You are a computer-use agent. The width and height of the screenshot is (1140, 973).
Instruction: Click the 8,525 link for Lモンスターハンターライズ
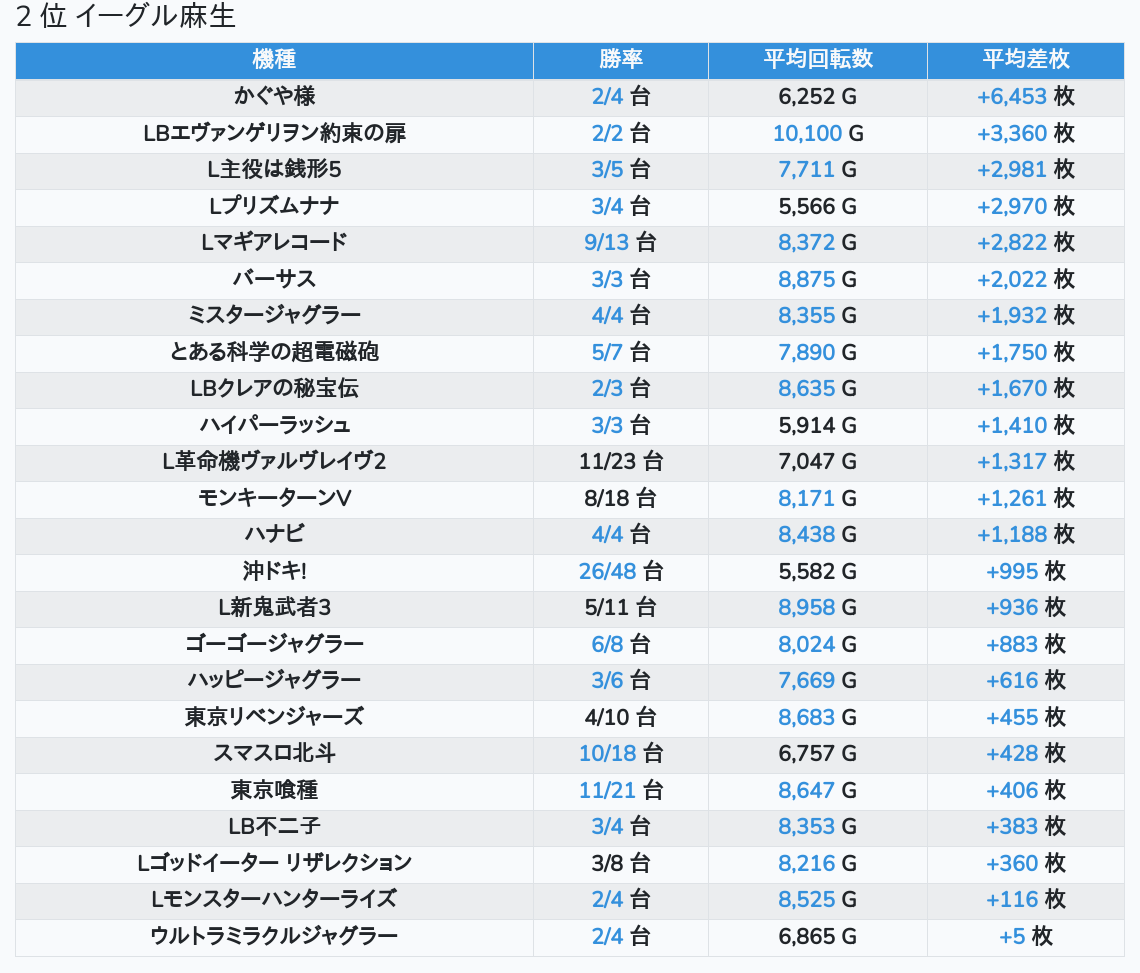[806, 899]
